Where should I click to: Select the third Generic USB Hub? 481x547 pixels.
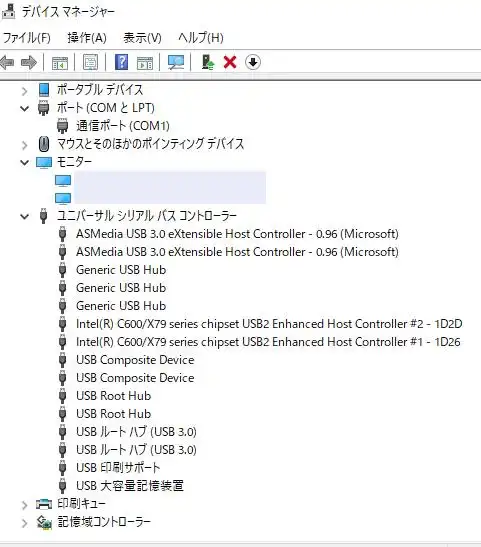click(x=121, y=306)
